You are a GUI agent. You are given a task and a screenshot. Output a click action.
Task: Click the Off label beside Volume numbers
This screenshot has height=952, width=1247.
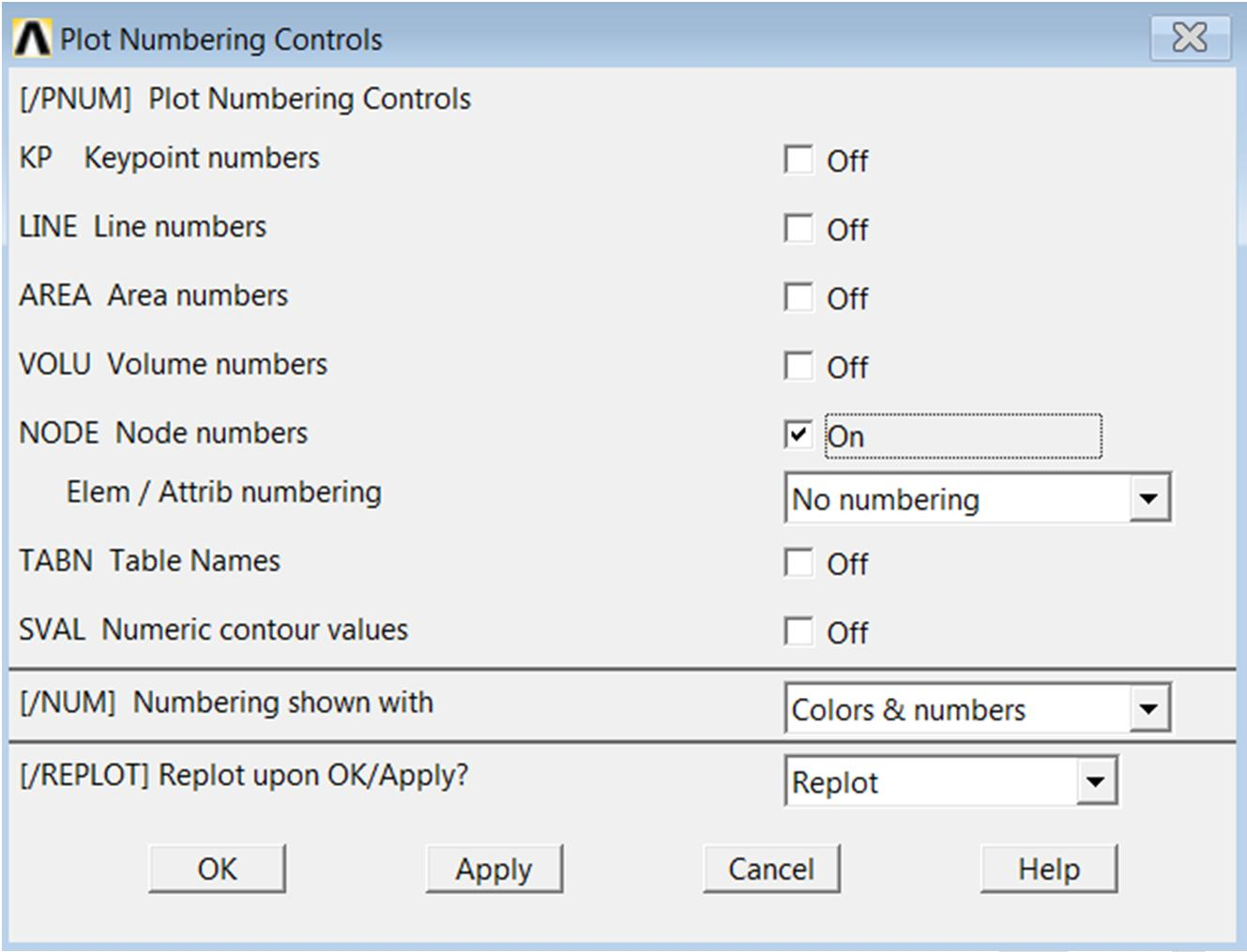[x=847, y=367]
